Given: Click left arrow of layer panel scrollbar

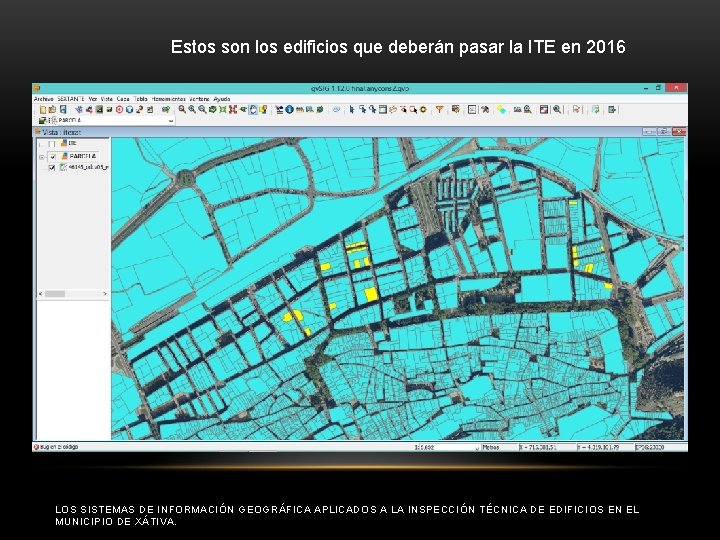Looking at the screenshot, I should [40, 294].
